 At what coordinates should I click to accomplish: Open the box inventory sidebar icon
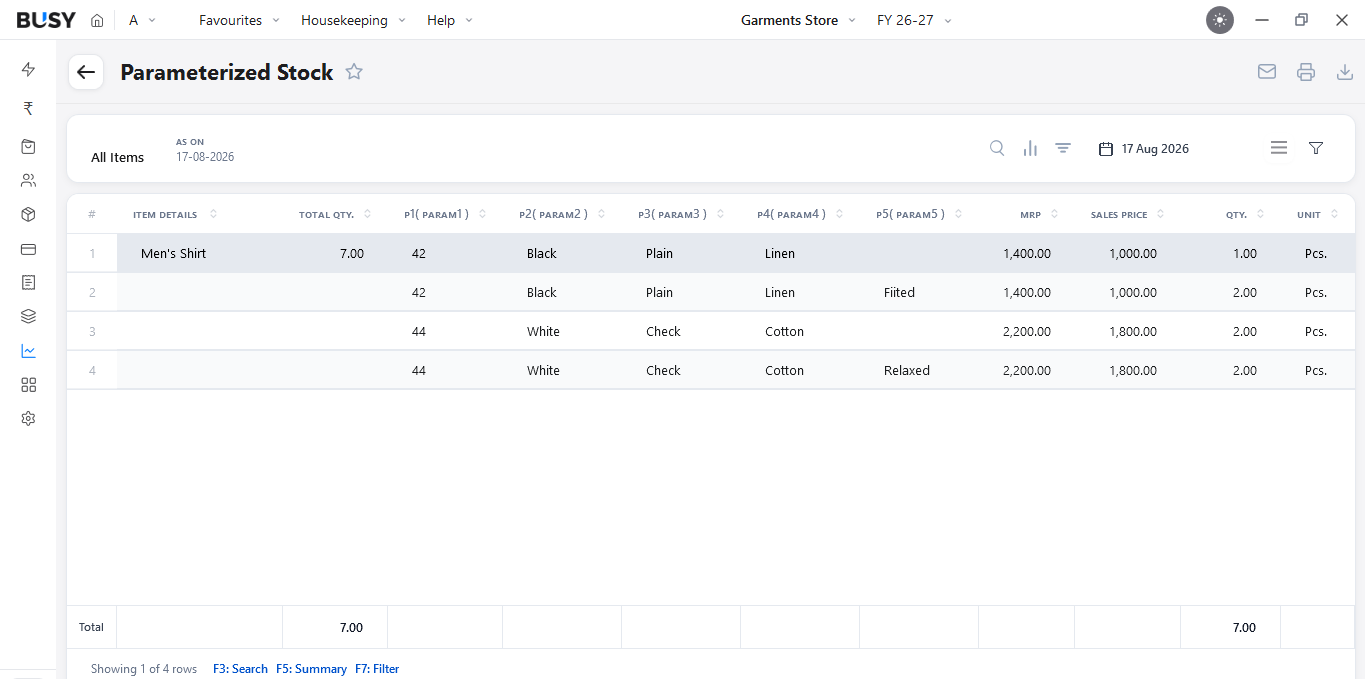tap(28, 214)
